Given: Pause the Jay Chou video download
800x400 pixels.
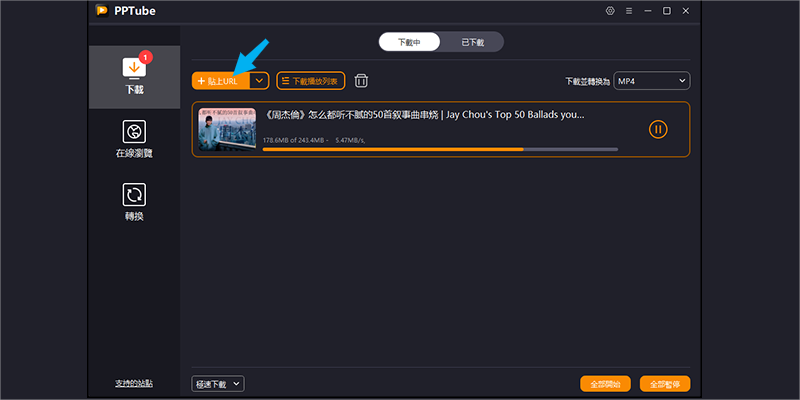Looking at the screenshot, I should tap(658, 130).
